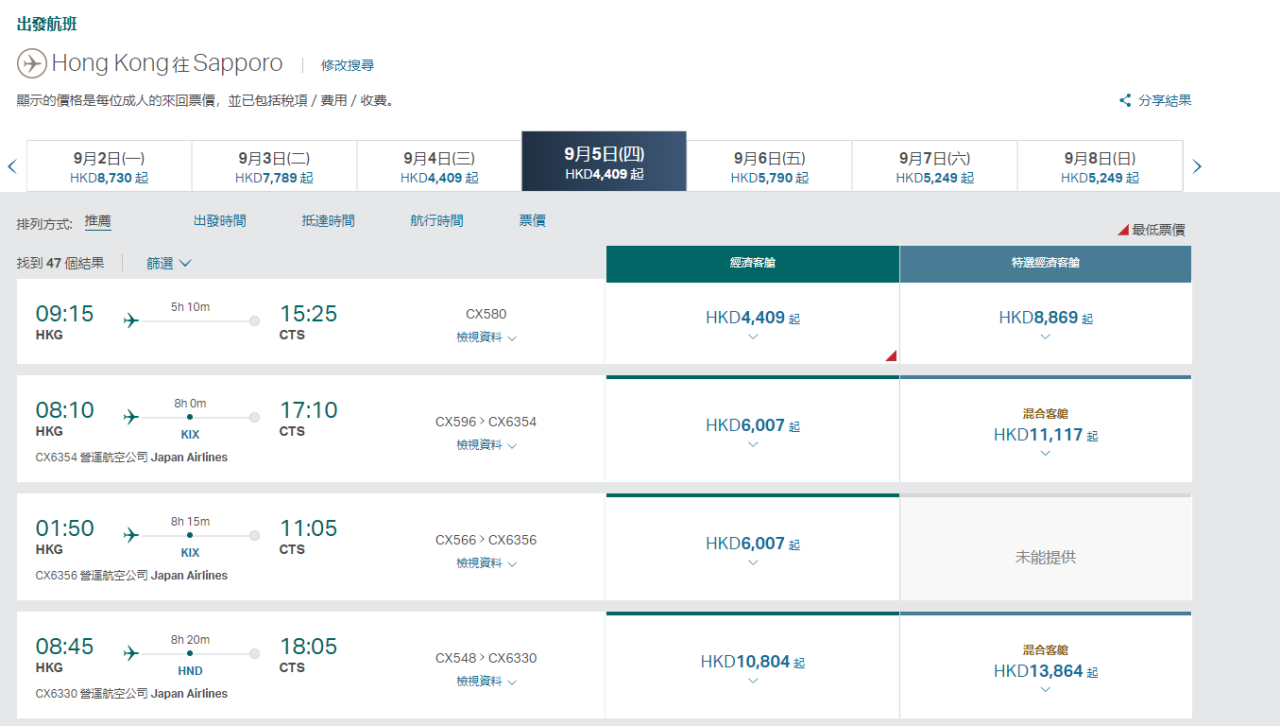The height and width of the screenshot is (726, 1280).
Task: Click the 5h 10m duration label
Action: click(x=190, y=307)
